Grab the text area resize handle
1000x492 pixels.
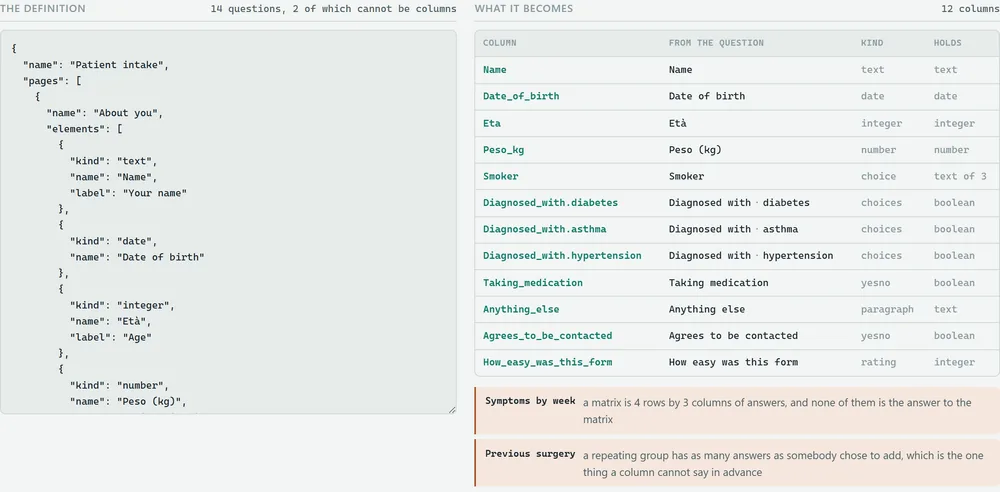(x=452, y=410)
